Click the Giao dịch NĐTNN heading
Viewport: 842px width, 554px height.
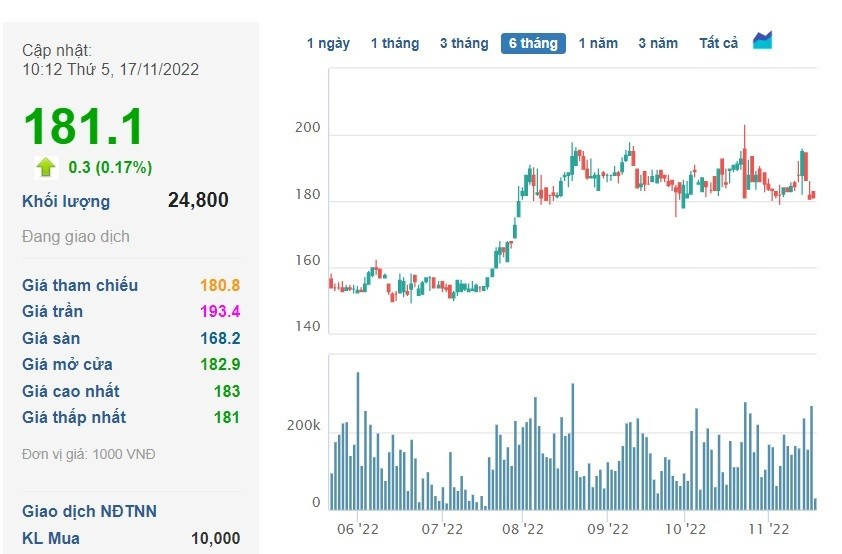89,511
